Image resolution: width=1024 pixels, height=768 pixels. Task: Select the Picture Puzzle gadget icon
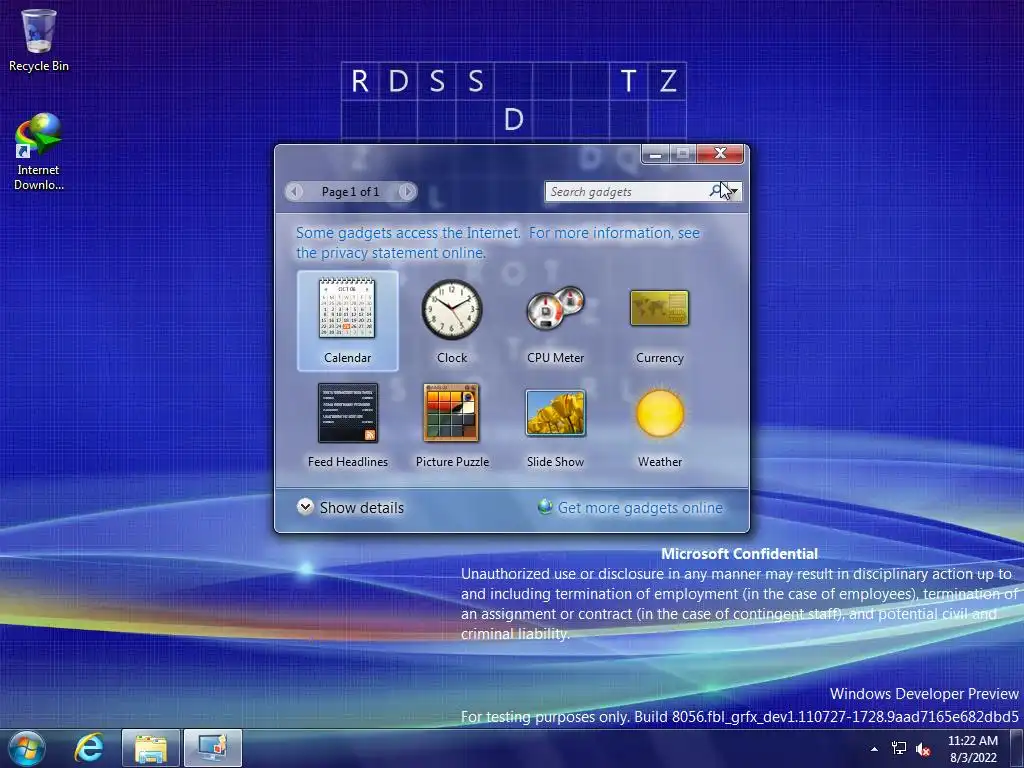[x=451, y=413]
